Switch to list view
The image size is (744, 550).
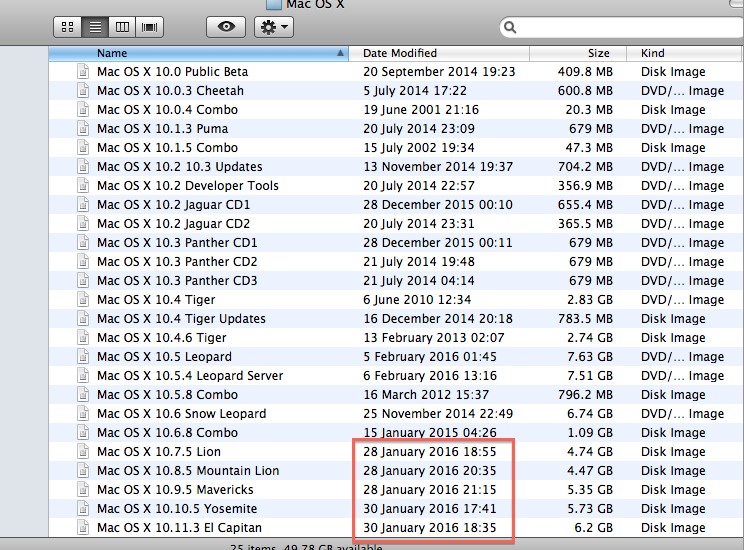point(95,27)
